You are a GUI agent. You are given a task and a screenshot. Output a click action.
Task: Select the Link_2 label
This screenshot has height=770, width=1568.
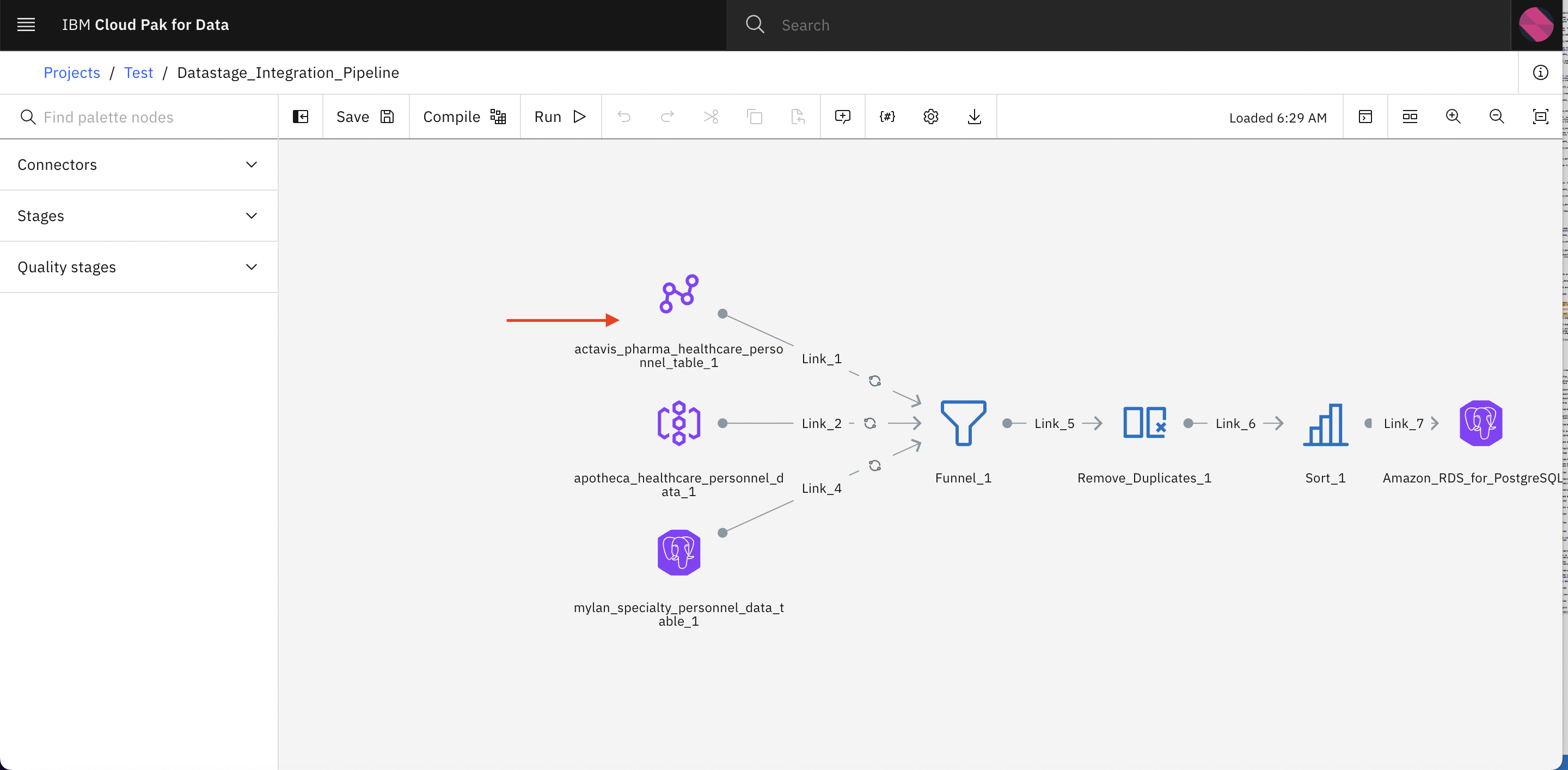(x=821, y=423)
